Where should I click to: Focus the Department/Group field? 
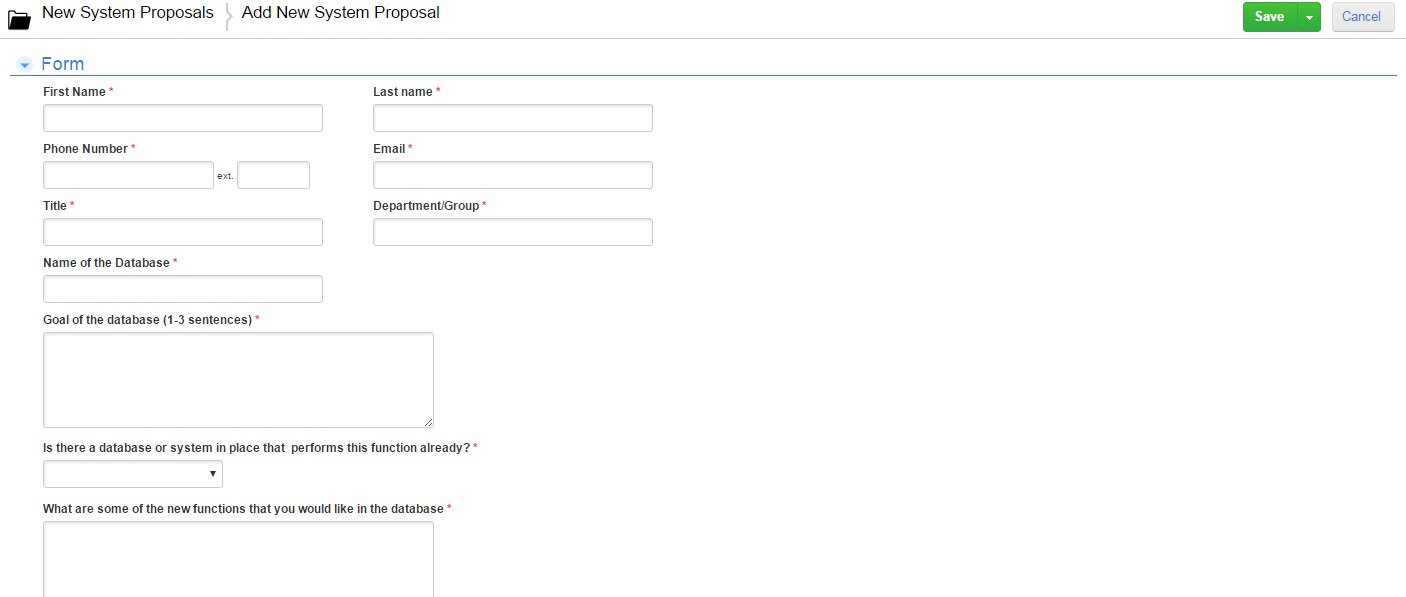[x=513, y=232]
